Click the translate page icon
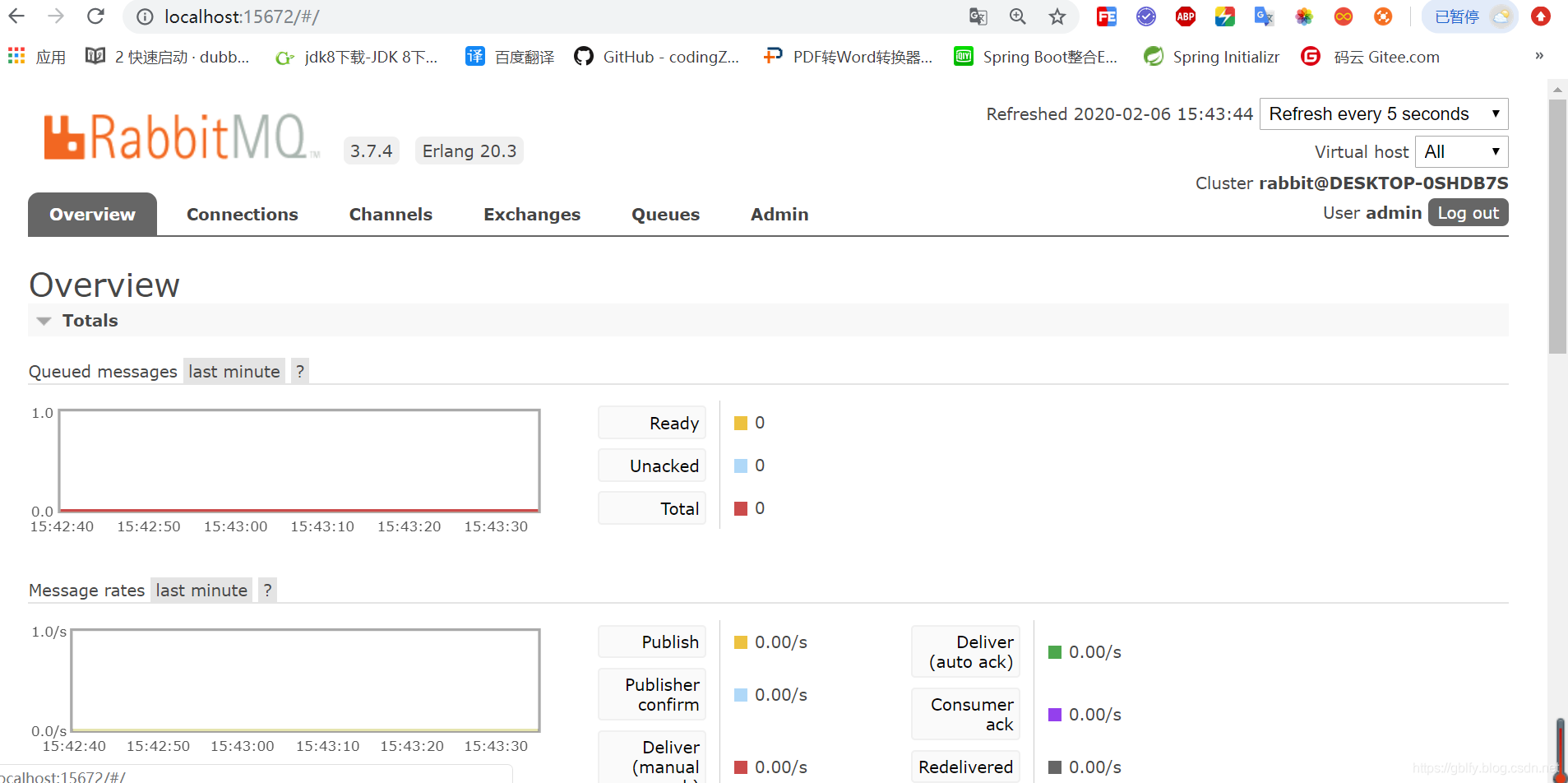 978,16
